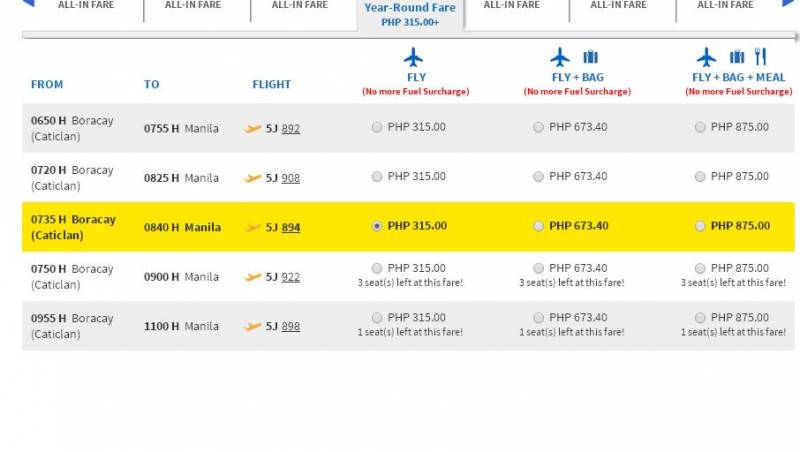
Task: Click flight number 908 link
Action: tap(290, 178)
